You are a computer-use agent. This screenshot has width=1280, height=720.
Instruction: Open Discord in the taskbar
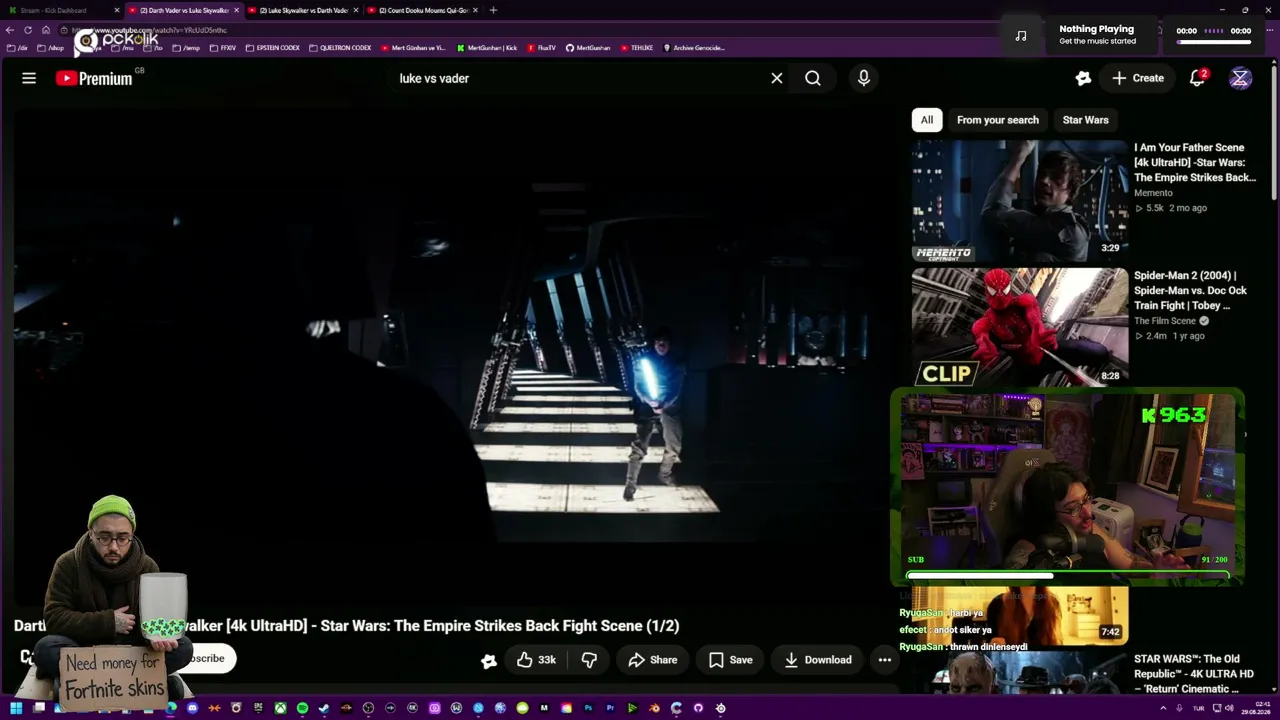(192, 708)
